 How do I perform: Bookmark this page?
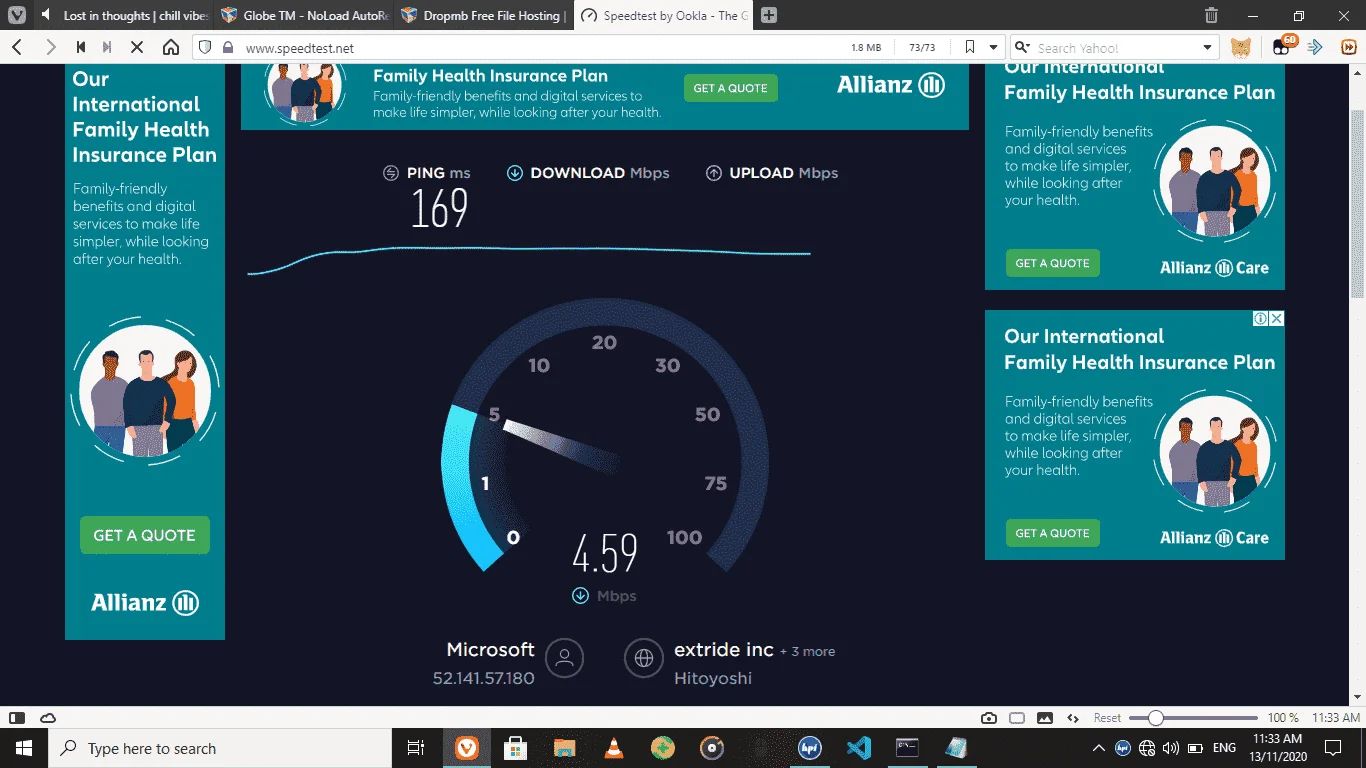[969, 47]
